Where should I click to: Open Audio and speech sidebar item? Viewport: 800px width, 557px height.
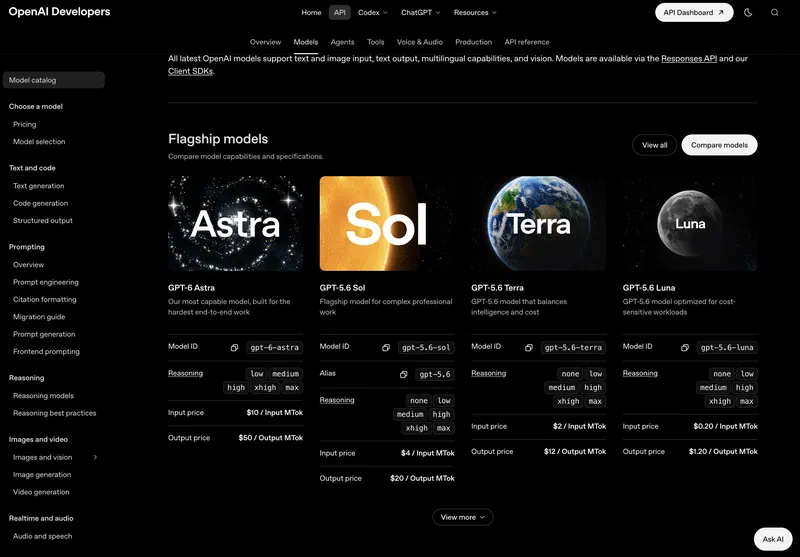43,536
